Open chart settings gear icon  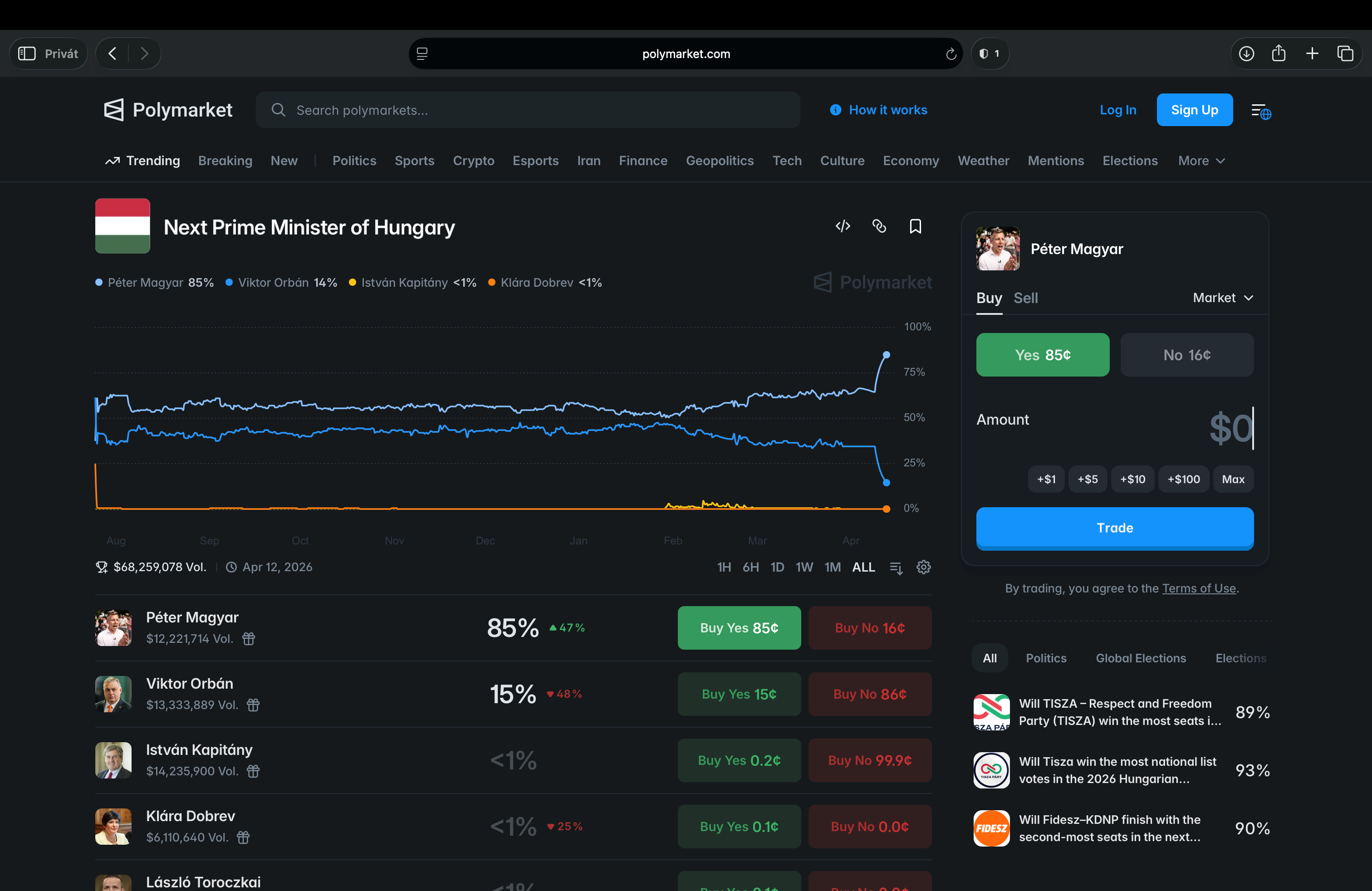pyautogui.click(x=923, y=567)
